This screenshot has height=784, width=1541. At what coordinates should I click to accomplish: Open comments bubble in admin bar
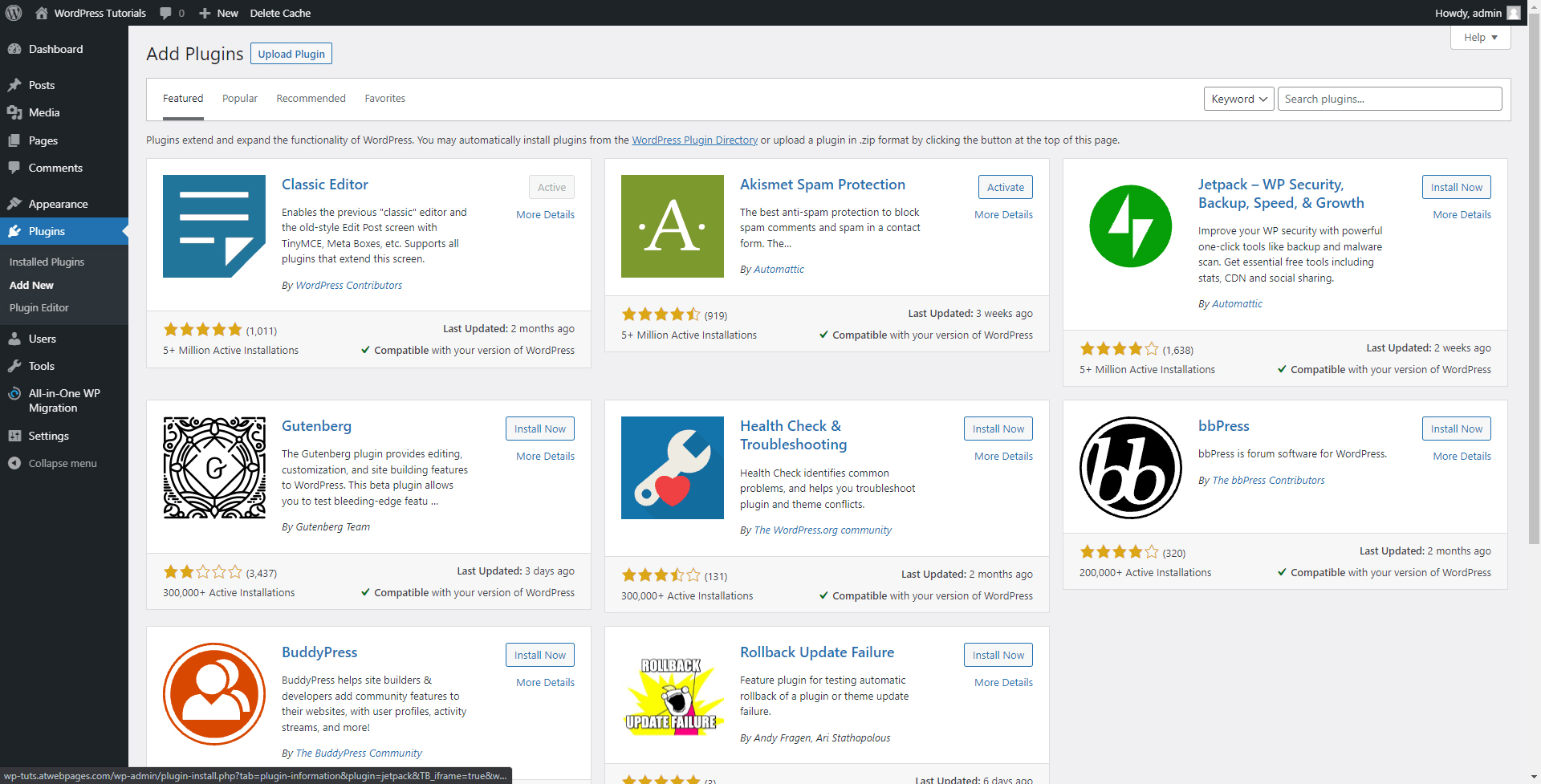tap(165, 13)
